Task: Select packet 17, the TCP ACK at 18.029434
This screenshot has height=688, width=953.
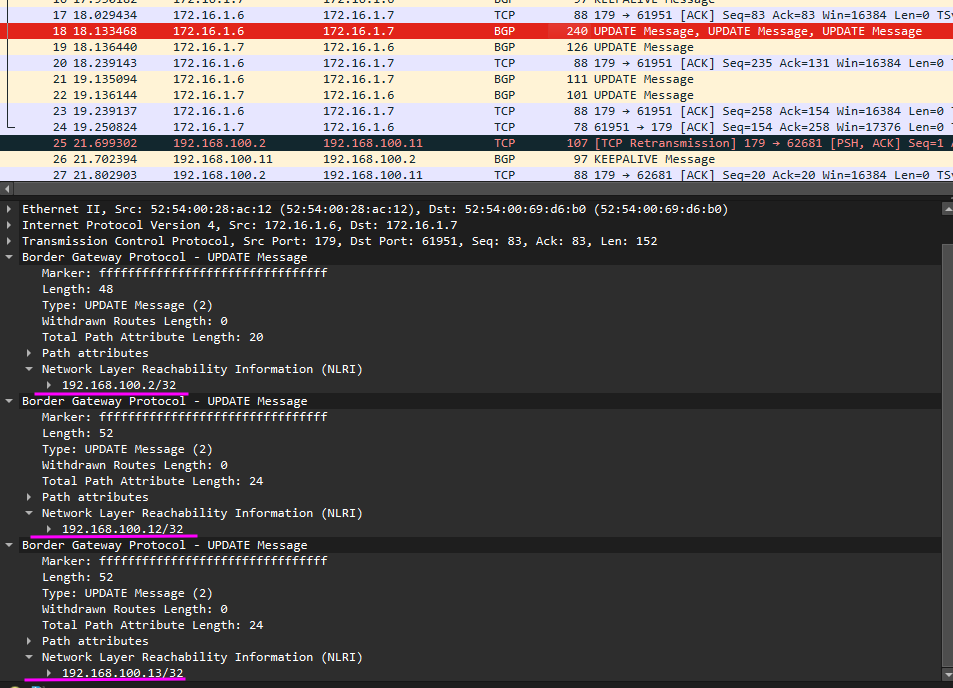Action: [x=476, y=15]
